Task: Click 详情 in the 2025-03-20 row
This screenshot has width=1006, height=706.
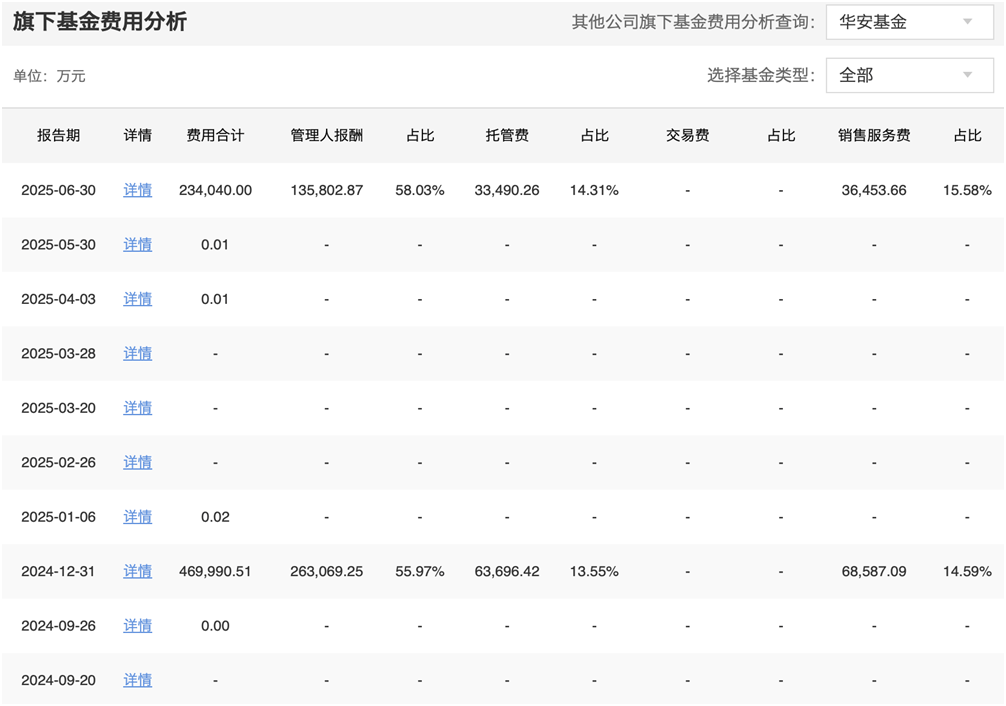Action: [x=138, y=408]
